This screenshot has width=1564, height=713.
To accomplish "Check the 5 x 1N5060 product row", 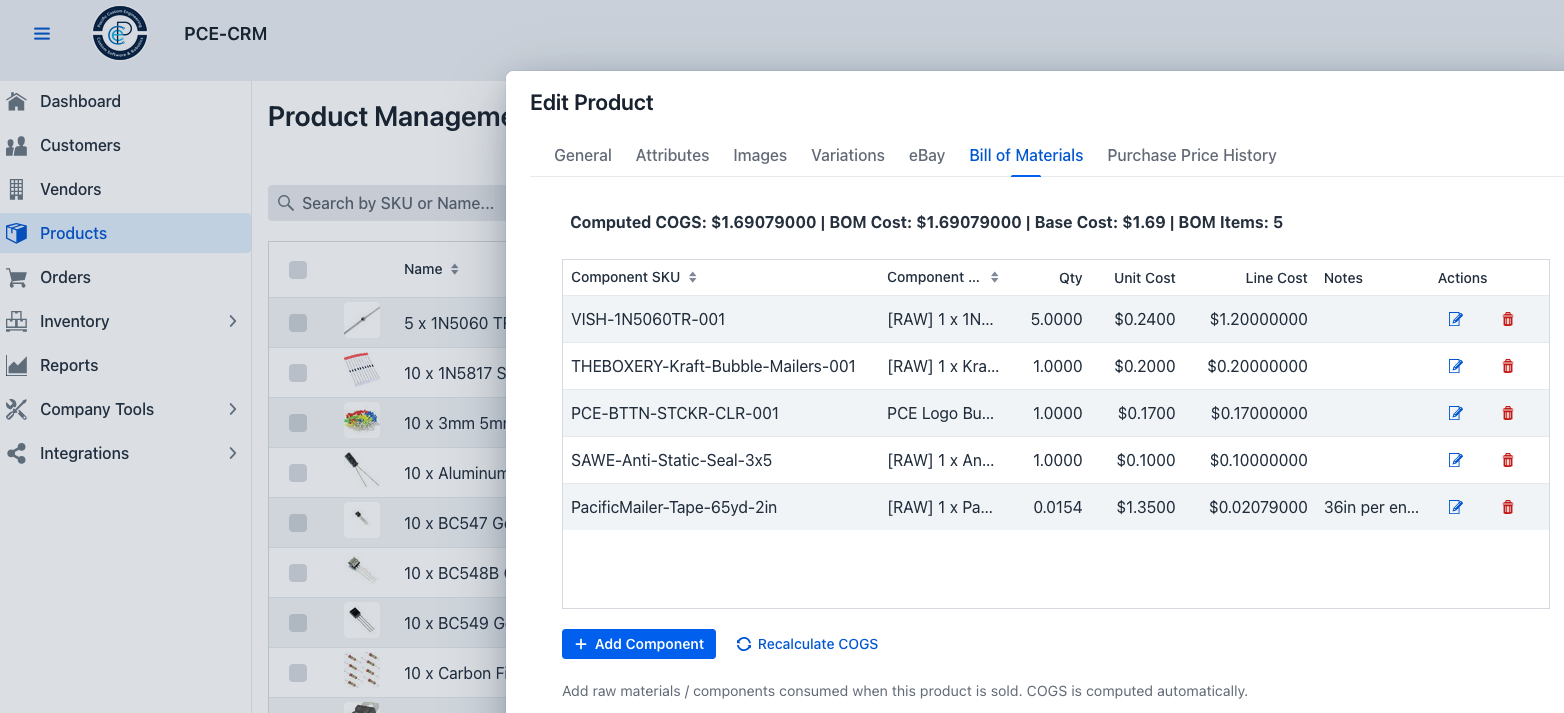I will pyautogui.click(x=298, y=322).
